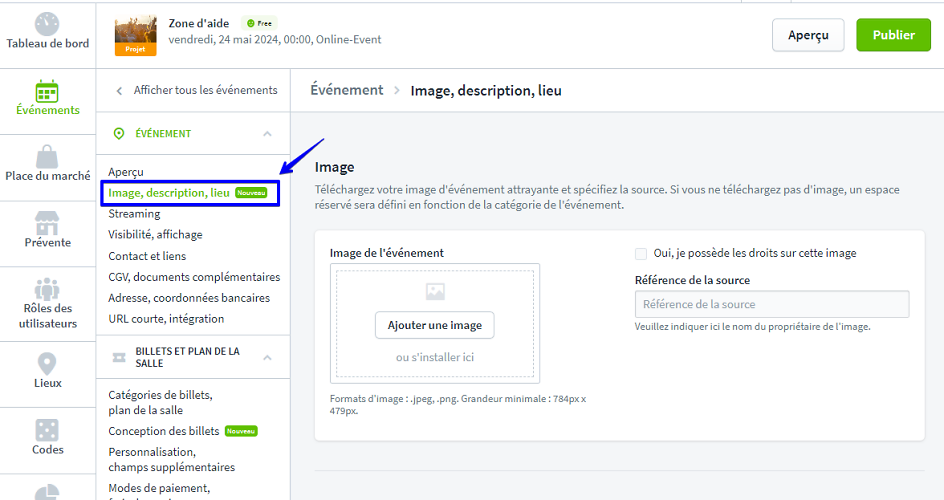Open the Tableau de bord dashboard icon

(x=47, y=24)
